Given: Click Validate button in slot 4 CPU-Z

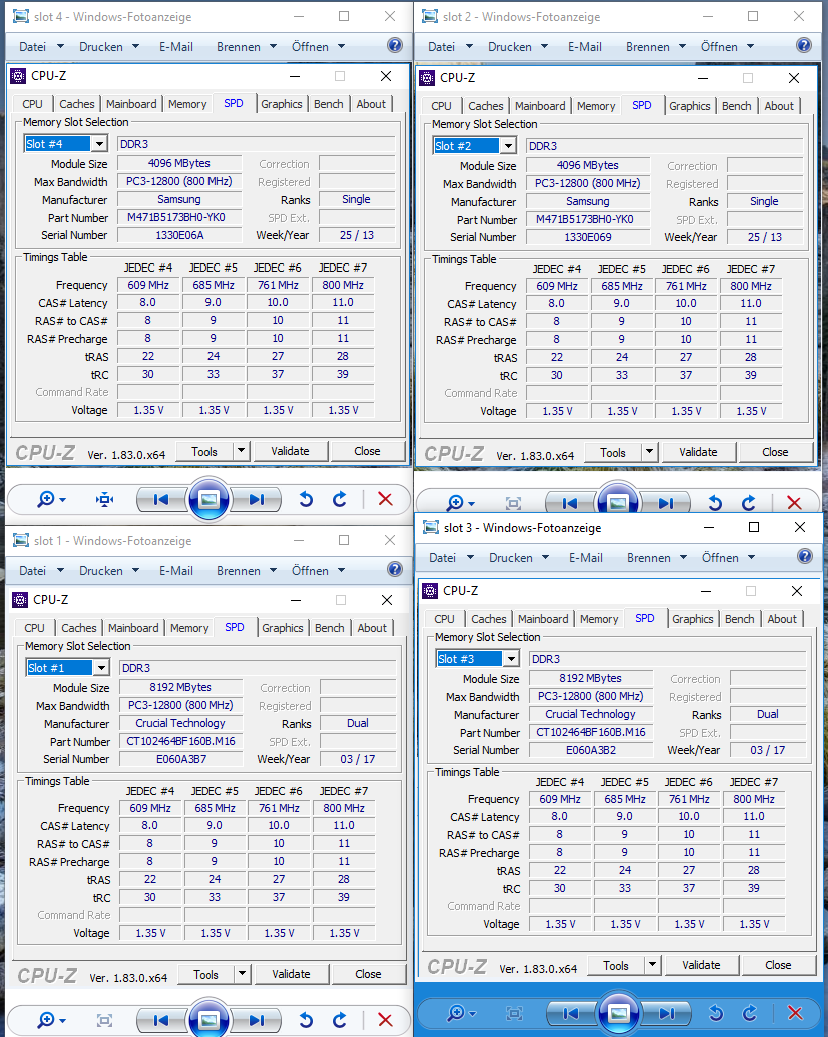Looking at the screenshot, I should 290,451.
